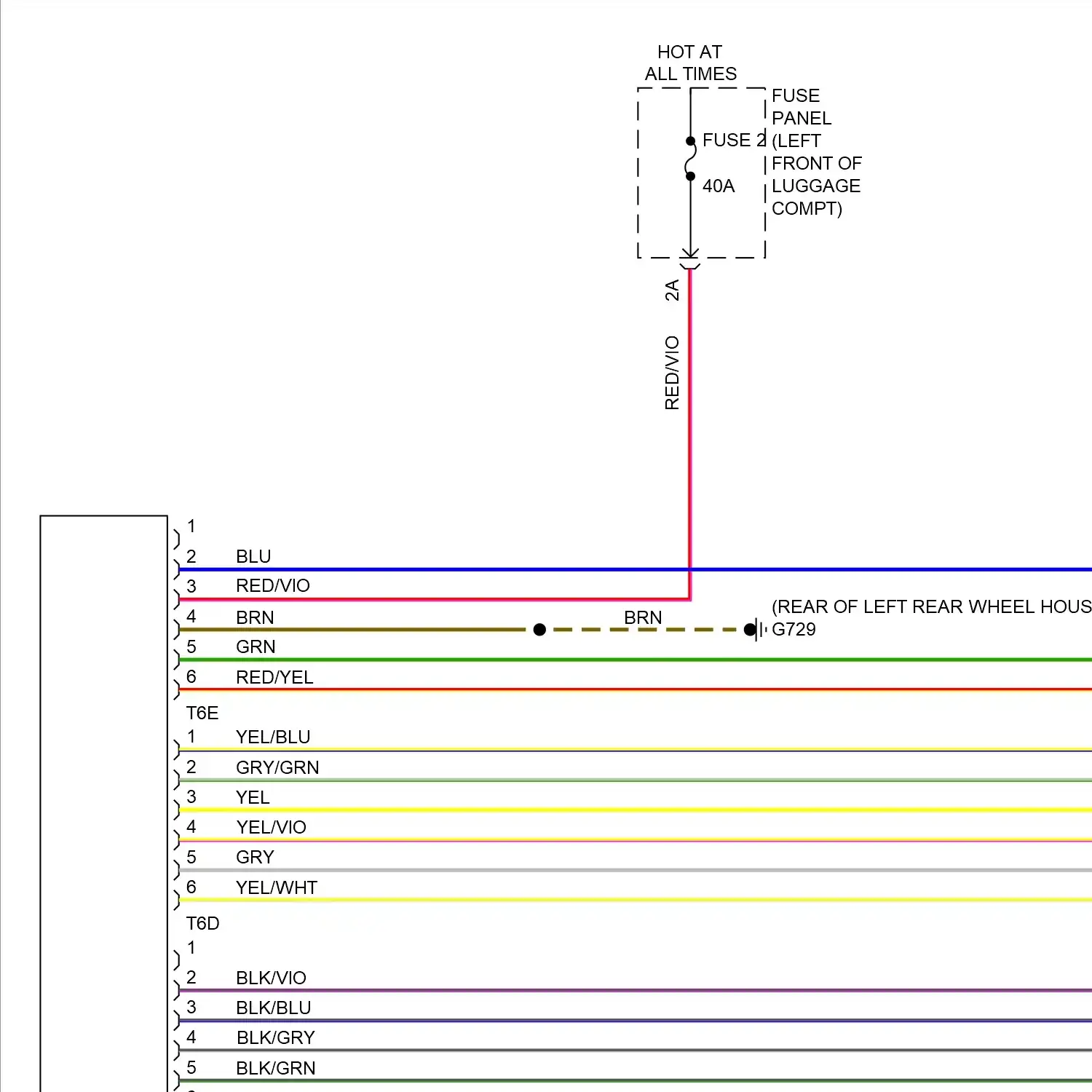1092x1092 pixels.
Task: Select the BLK/GRY wire label
Action: (276, 1037)
